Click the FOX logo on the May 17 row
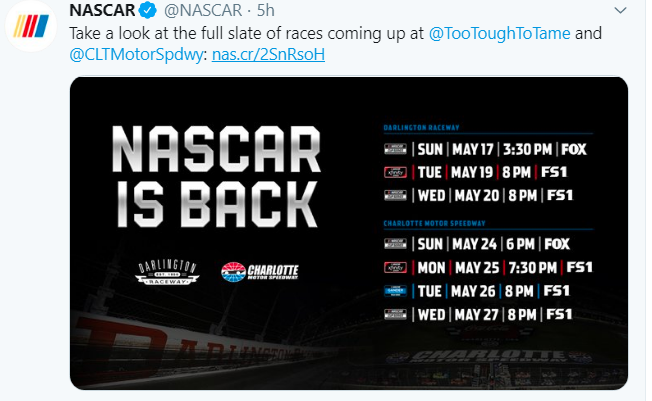652x401 pixels. pyautogui.click(x=574, y=149)
